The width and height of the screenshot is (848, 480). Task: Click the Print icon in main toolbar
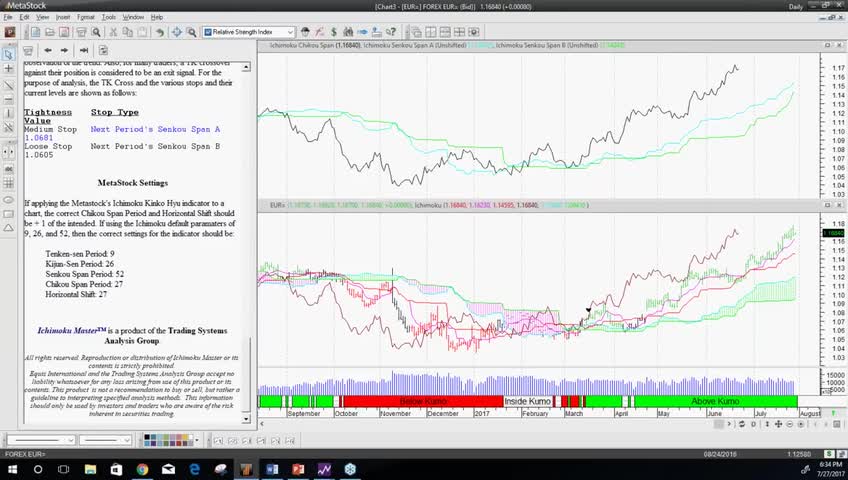pos(81,32)
